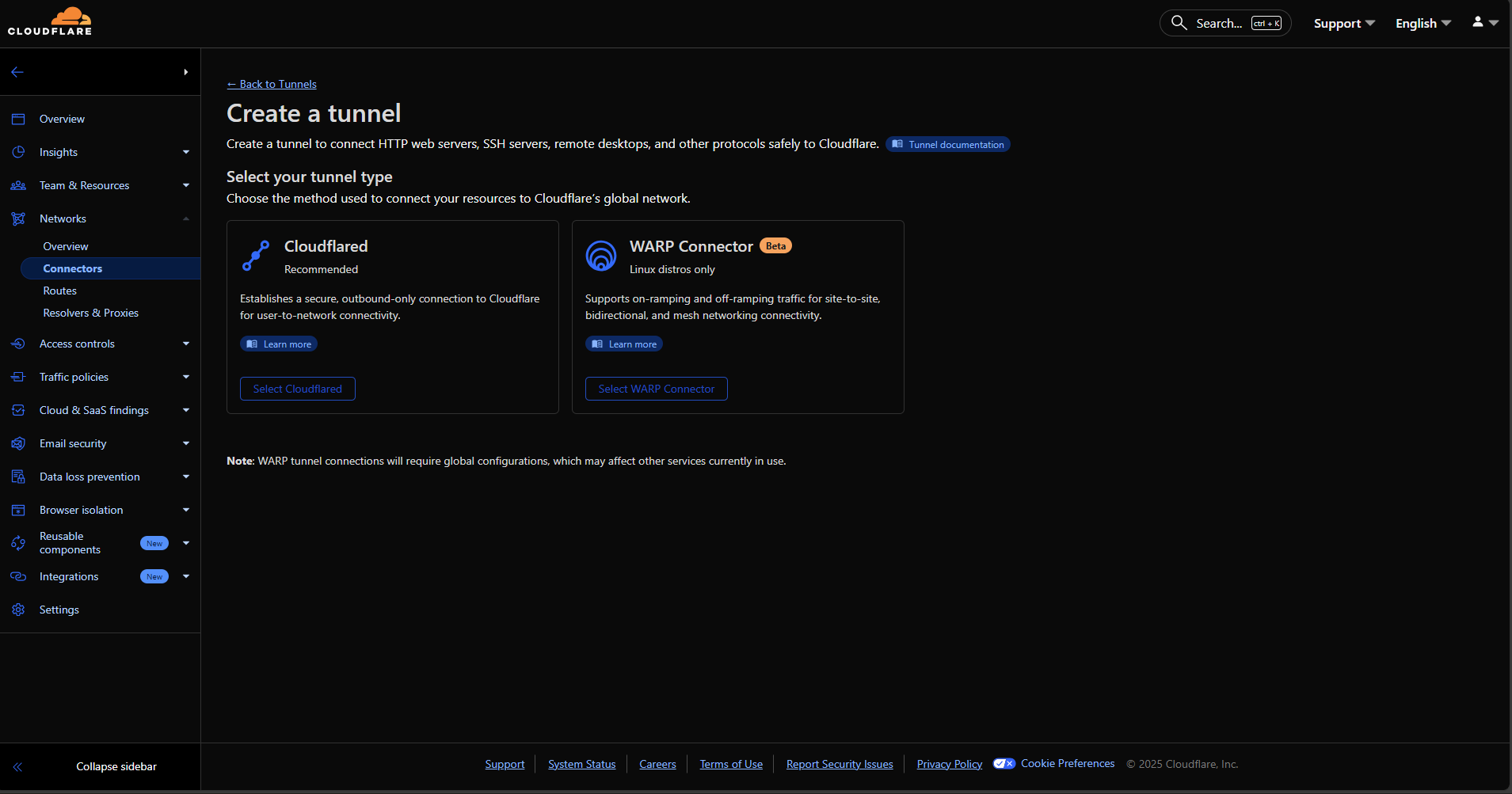The width and height of the screenshot is (1512, 794).
Task: Click the Beta badge on WARP Connector
Action: point(776,245)
